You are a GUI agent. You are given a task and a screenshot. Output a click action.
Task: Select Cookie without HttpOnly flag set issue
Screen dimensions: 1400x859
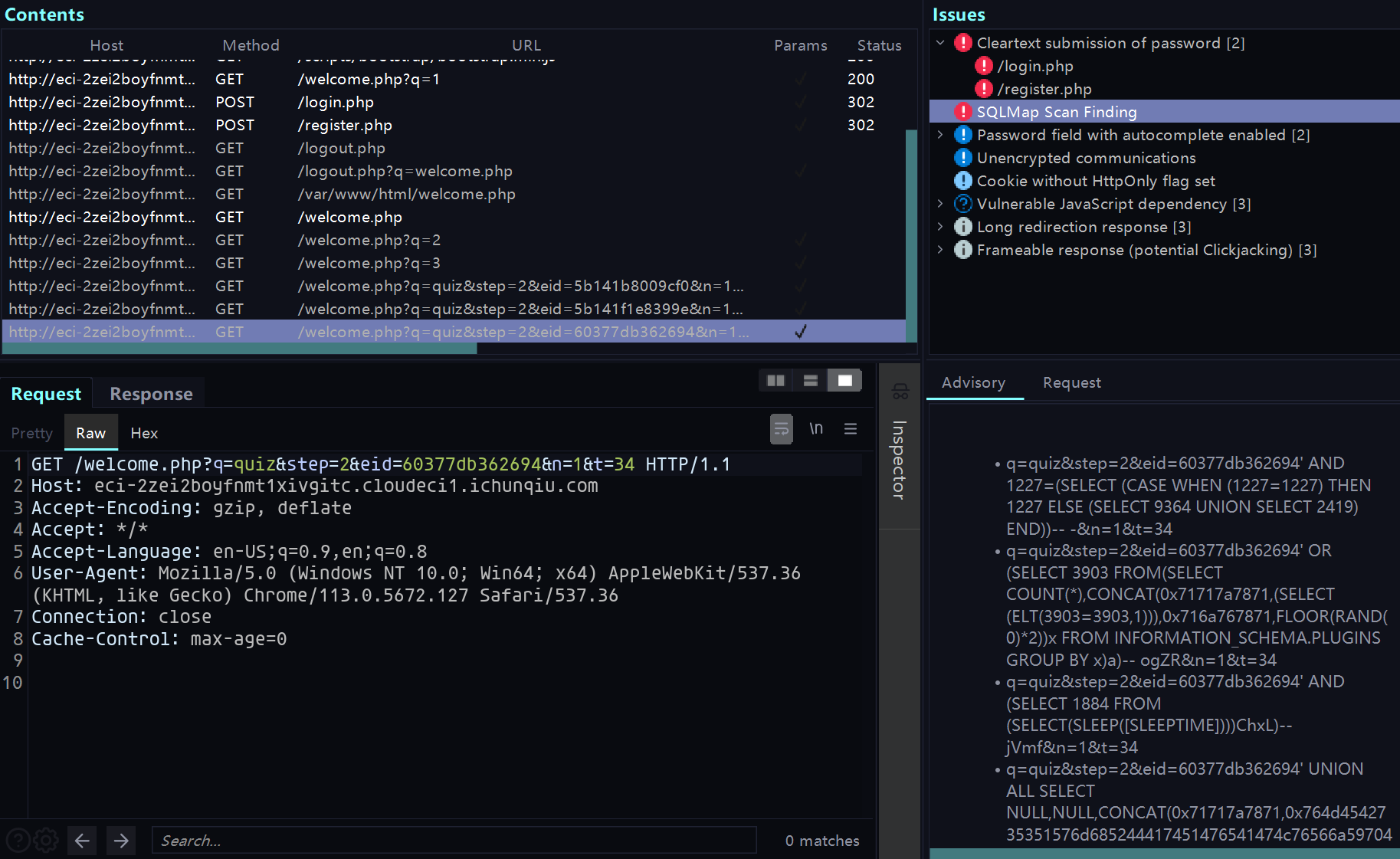tap(1096, 181)
